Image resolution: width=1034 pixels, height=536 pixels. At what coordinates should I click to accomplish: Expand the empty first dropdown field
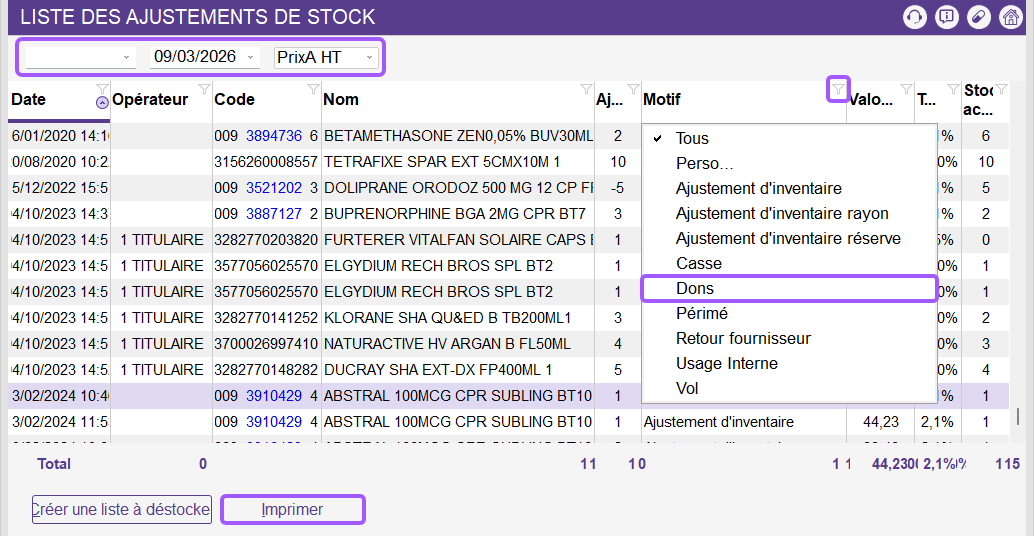tap(127, 58)
